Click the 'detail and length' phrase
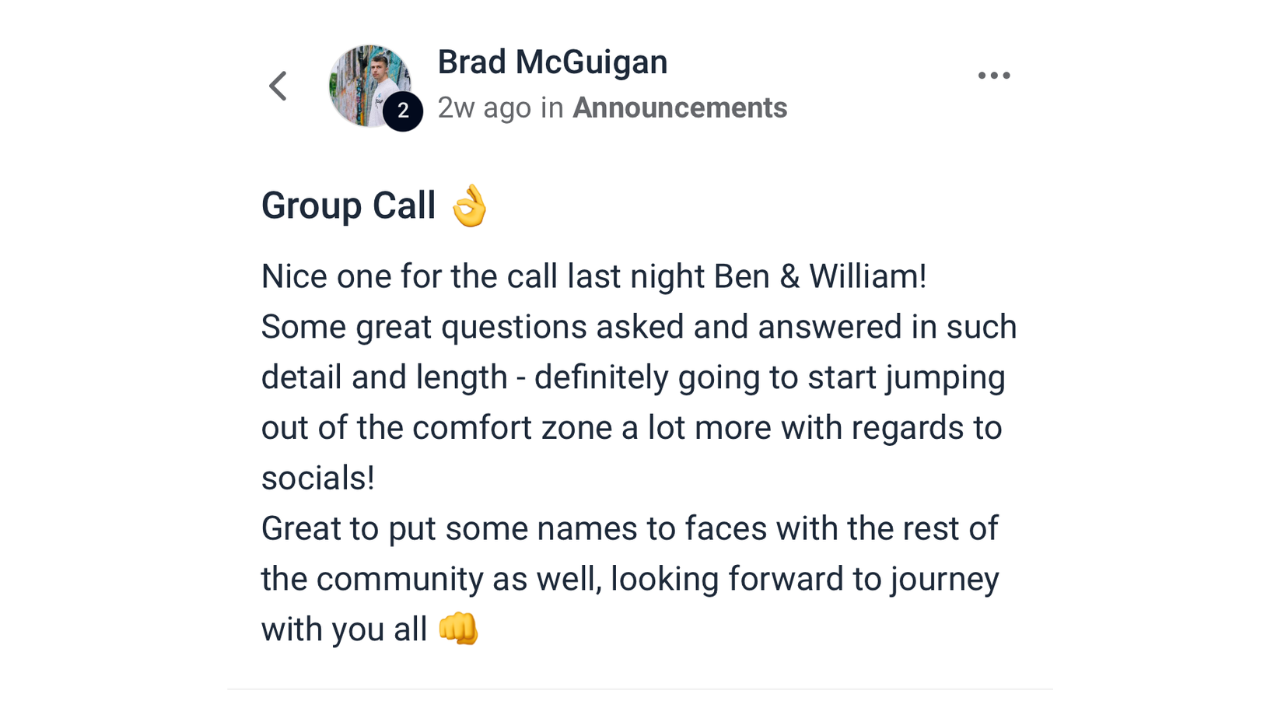 tap(384, 378)
